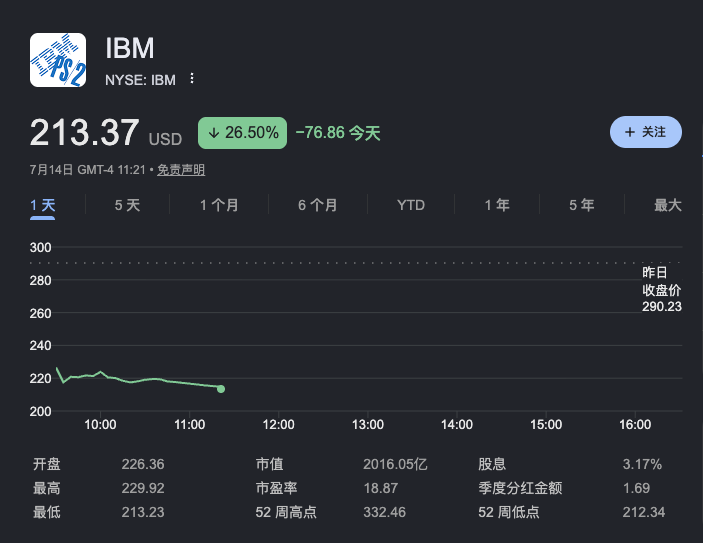The width and height of the screenshot is (703, 543).
Task: Switch to the 1 个月 chart tab
Action: pyautogui.click(x=219, y=205)
